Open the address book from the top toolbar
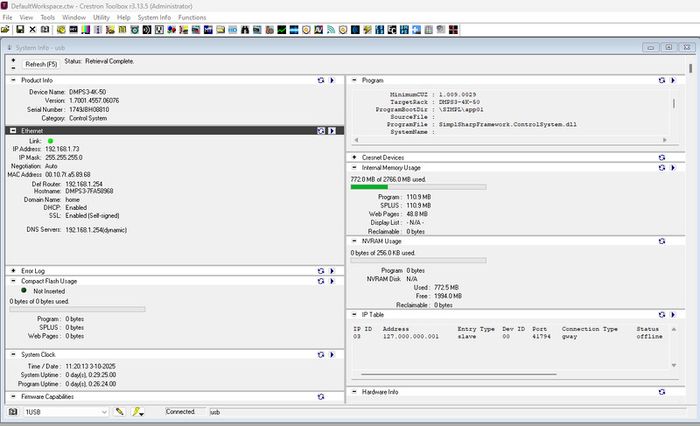This screenshot has width=700, height=426. tap(45, 29)
